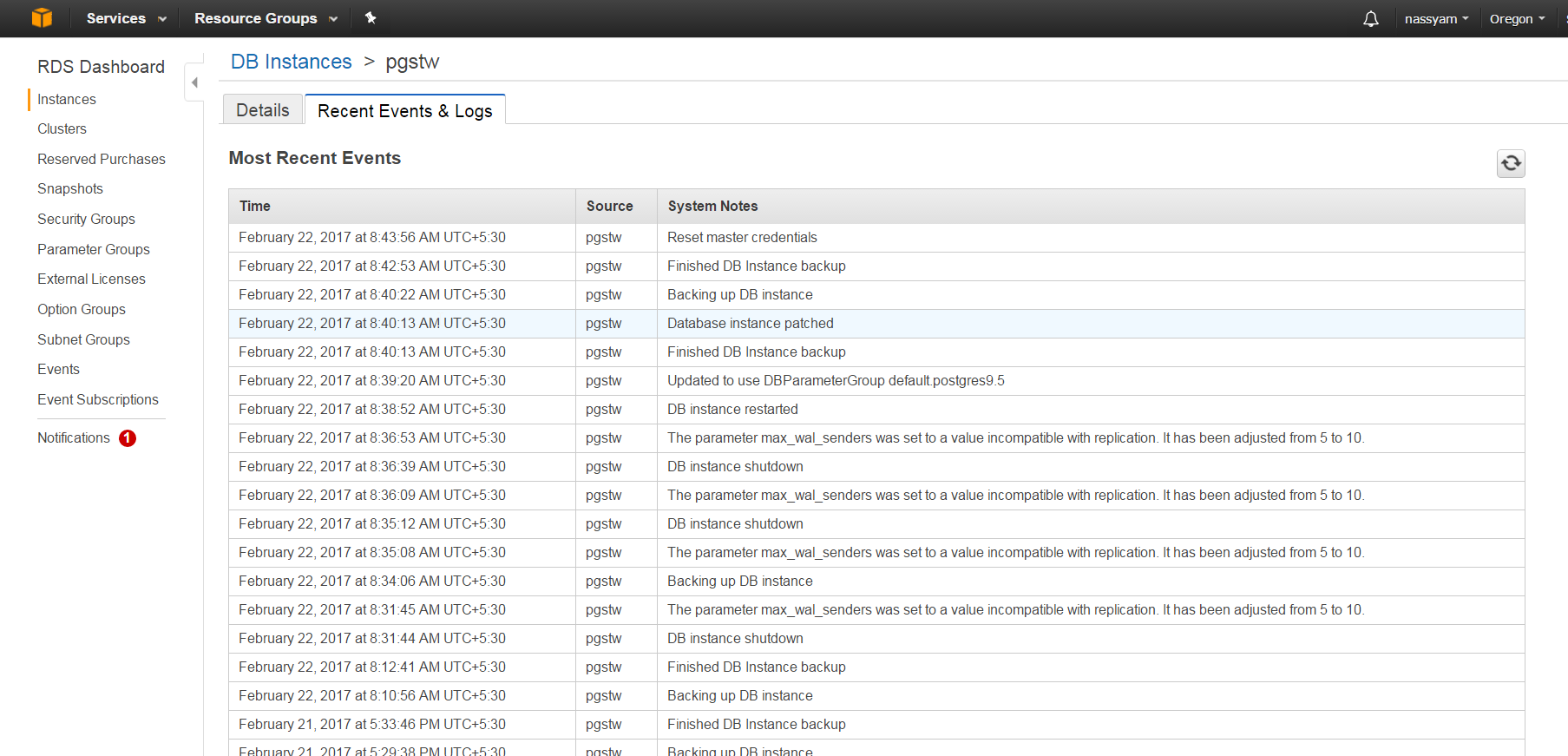Click the AWS cube logo icon

coord(42,18)
